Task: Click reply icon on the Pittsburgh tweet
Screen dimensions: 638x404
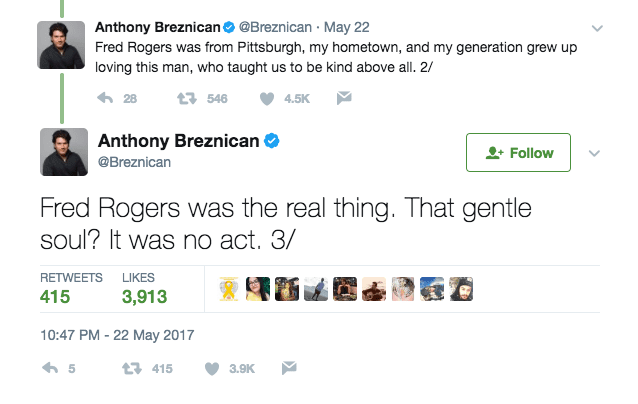Action: pyautogui.click(x=103, y=98)
